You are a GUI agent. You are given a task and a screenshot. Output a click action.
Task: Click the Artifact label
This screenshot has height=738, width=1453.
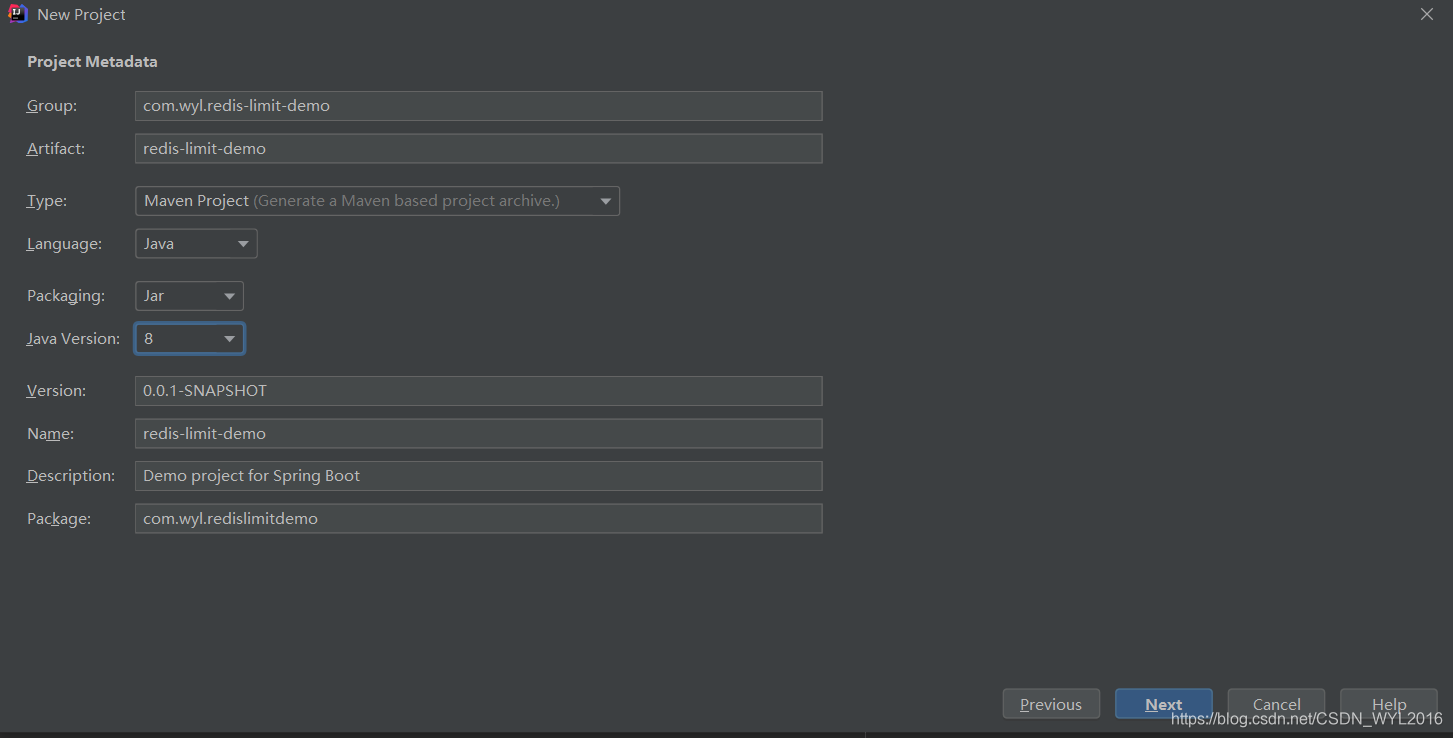56,149
